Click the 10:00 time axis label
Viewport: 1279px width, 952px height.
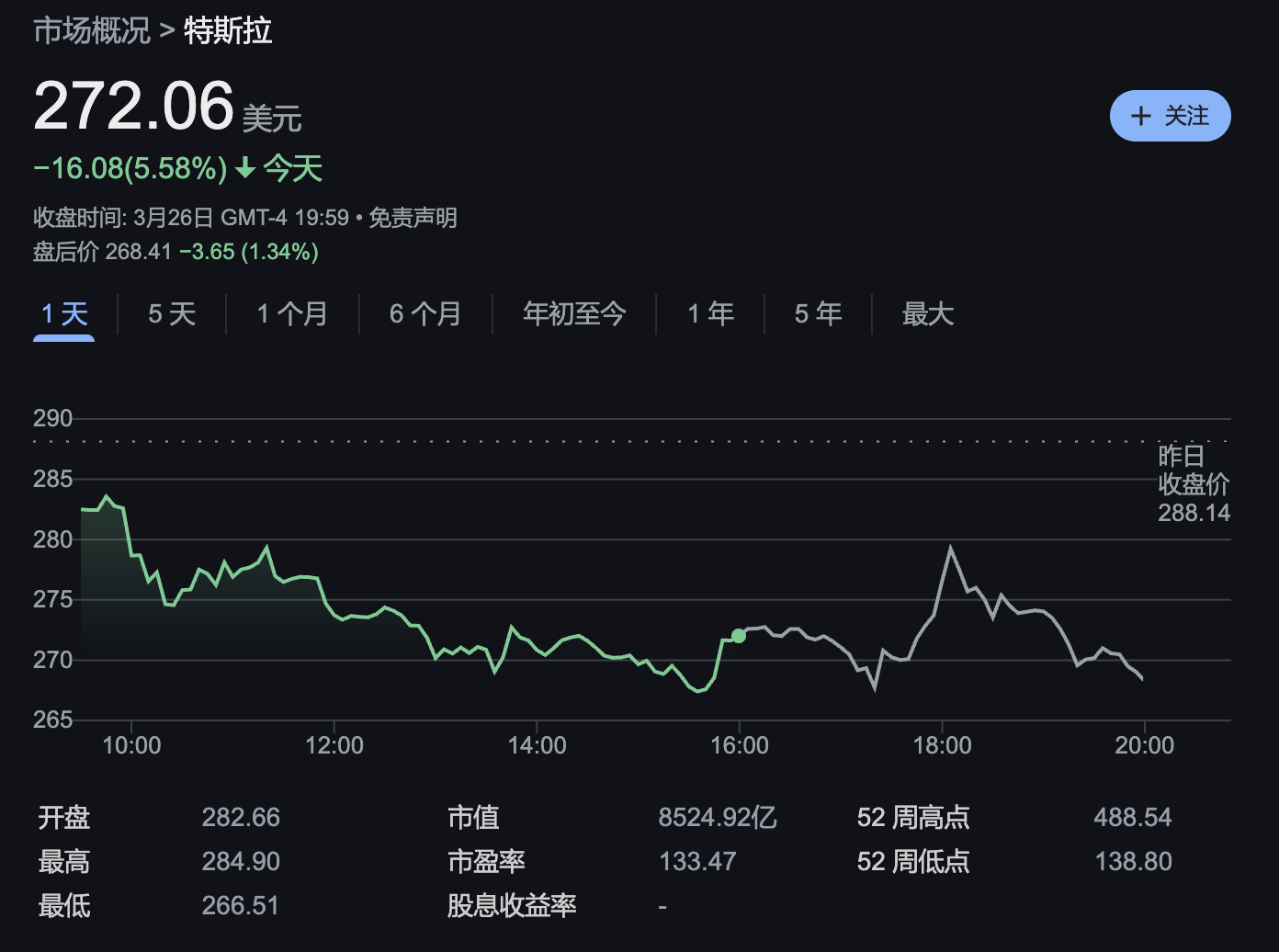[x=131, y=745]
